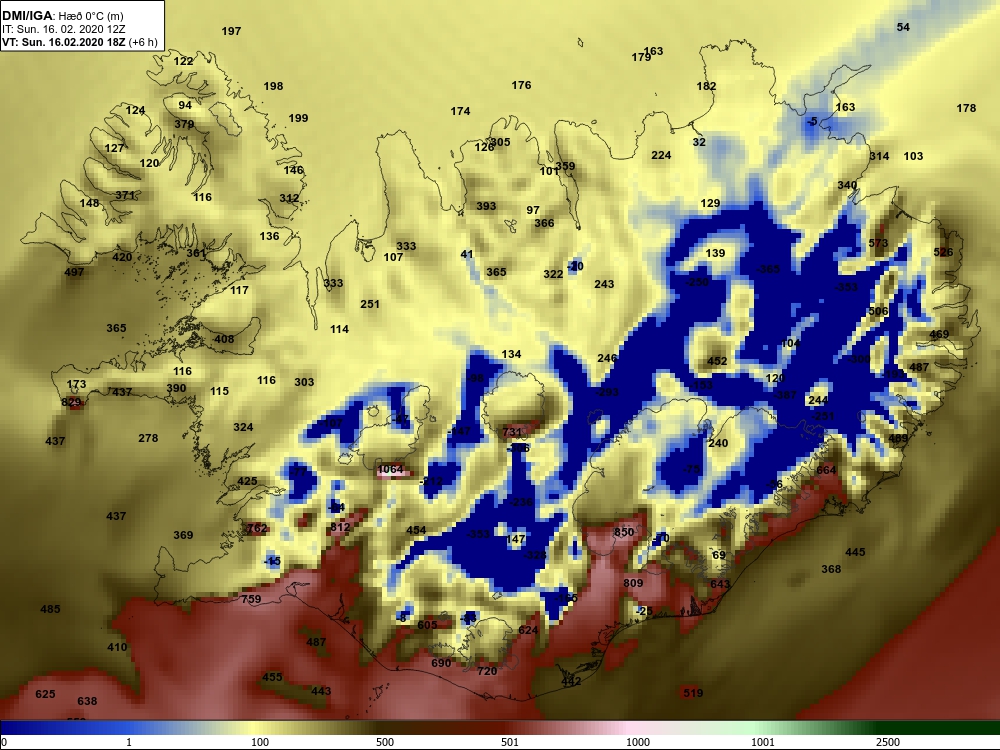
Task: Select the 408 map value
Action: click(x=224, y=339)
